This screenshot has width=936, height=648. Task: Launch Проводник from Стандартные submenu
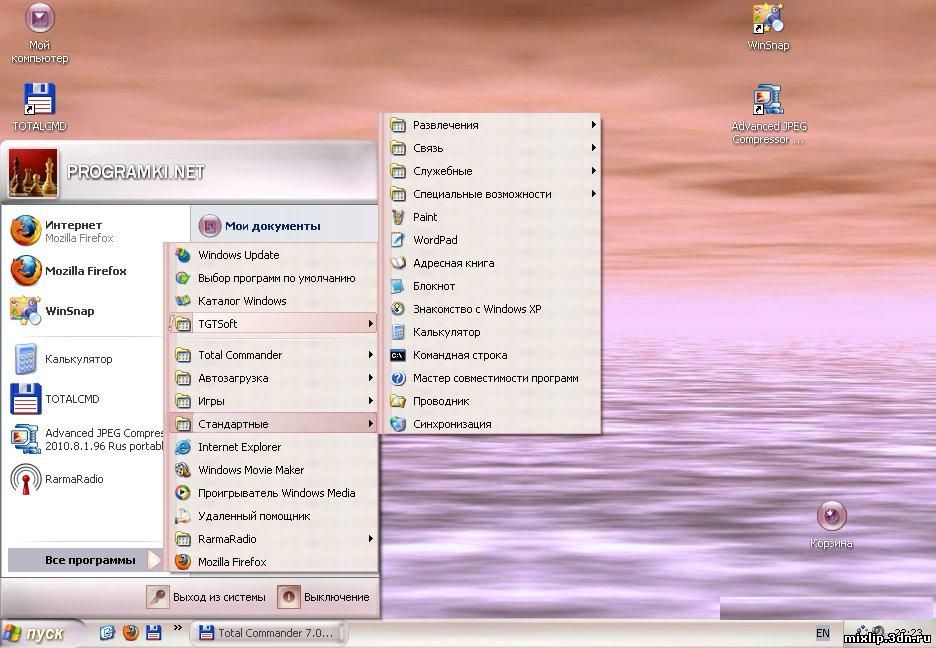pos(492,401)
